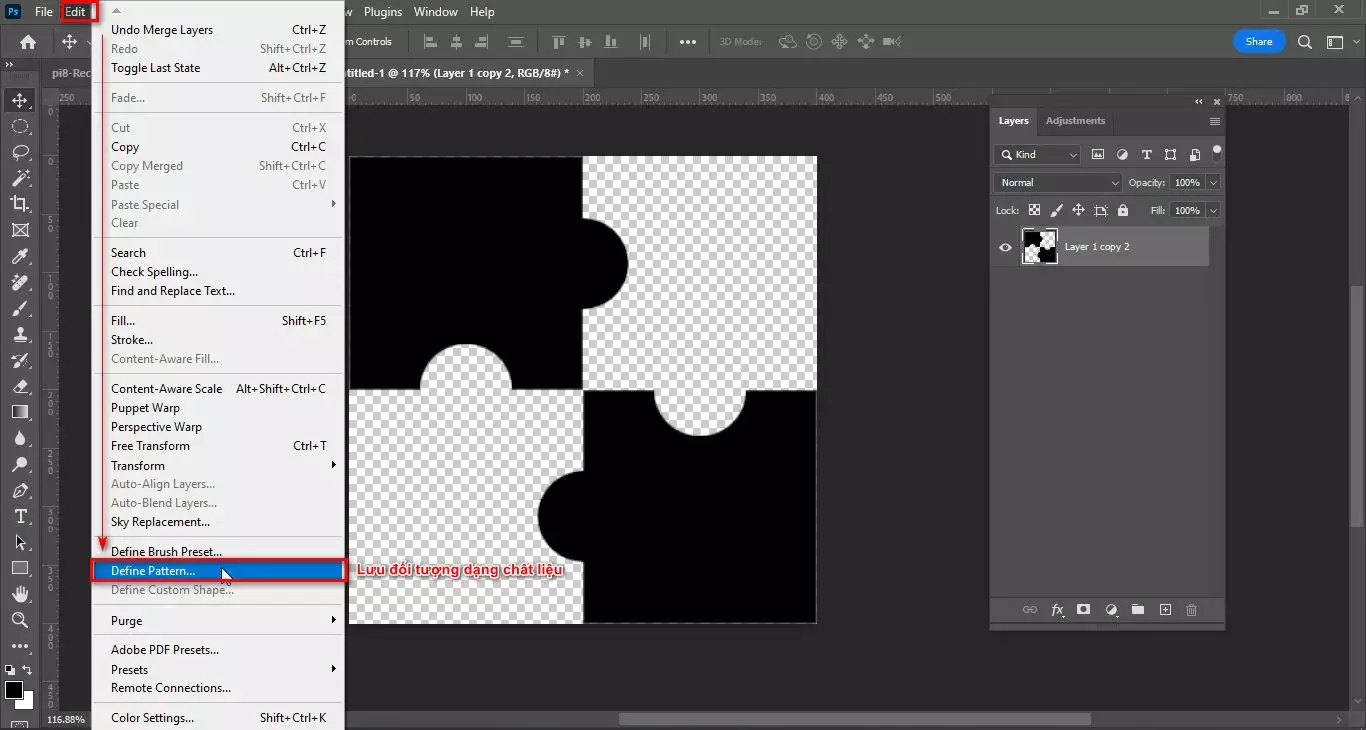The width and height of the screenshot is (1366, 730).
Task: Expand the Kind filter dropdown
Action: tap(1075, 155)
